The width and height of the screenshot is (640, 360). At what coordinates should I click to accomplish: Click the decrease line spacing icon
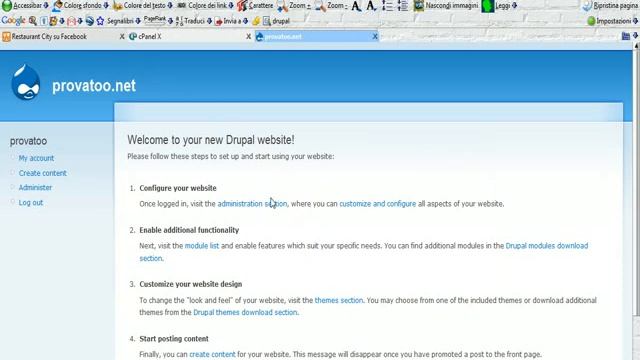[x=402, y=6]
